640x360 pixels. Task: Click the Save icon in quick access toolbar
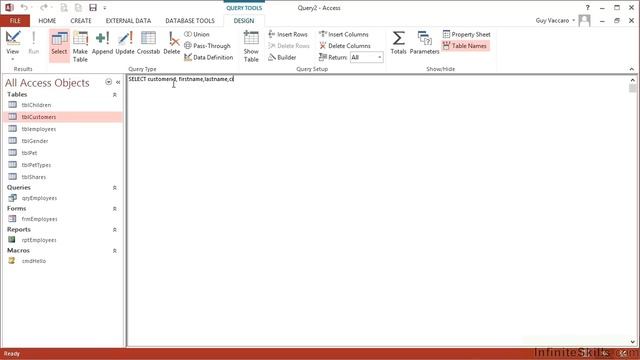[x=93, y=7]
